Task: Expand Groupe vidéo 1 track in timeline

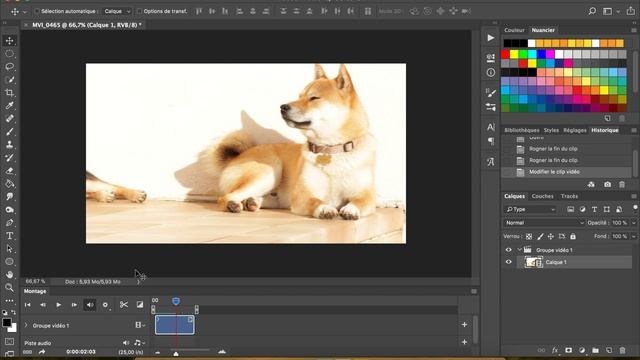Action: 27,325
